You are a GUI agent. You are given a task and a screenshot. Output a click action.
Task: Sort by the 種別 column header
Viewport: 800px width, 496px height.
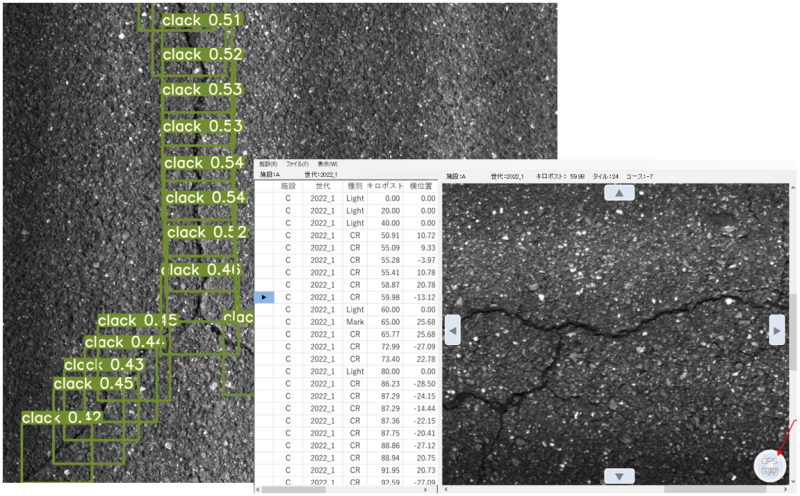coord(354,186)
